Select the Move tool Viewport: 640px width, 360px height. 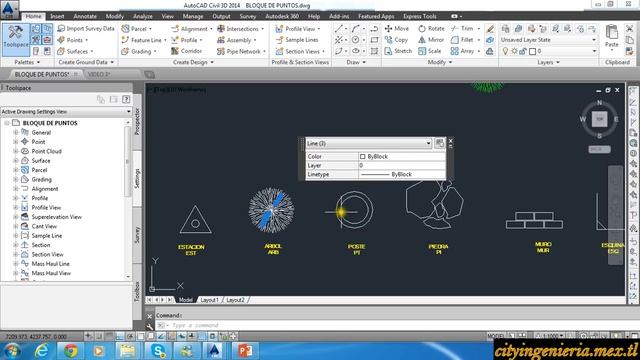pyautogui.click(x=397, y=29)
